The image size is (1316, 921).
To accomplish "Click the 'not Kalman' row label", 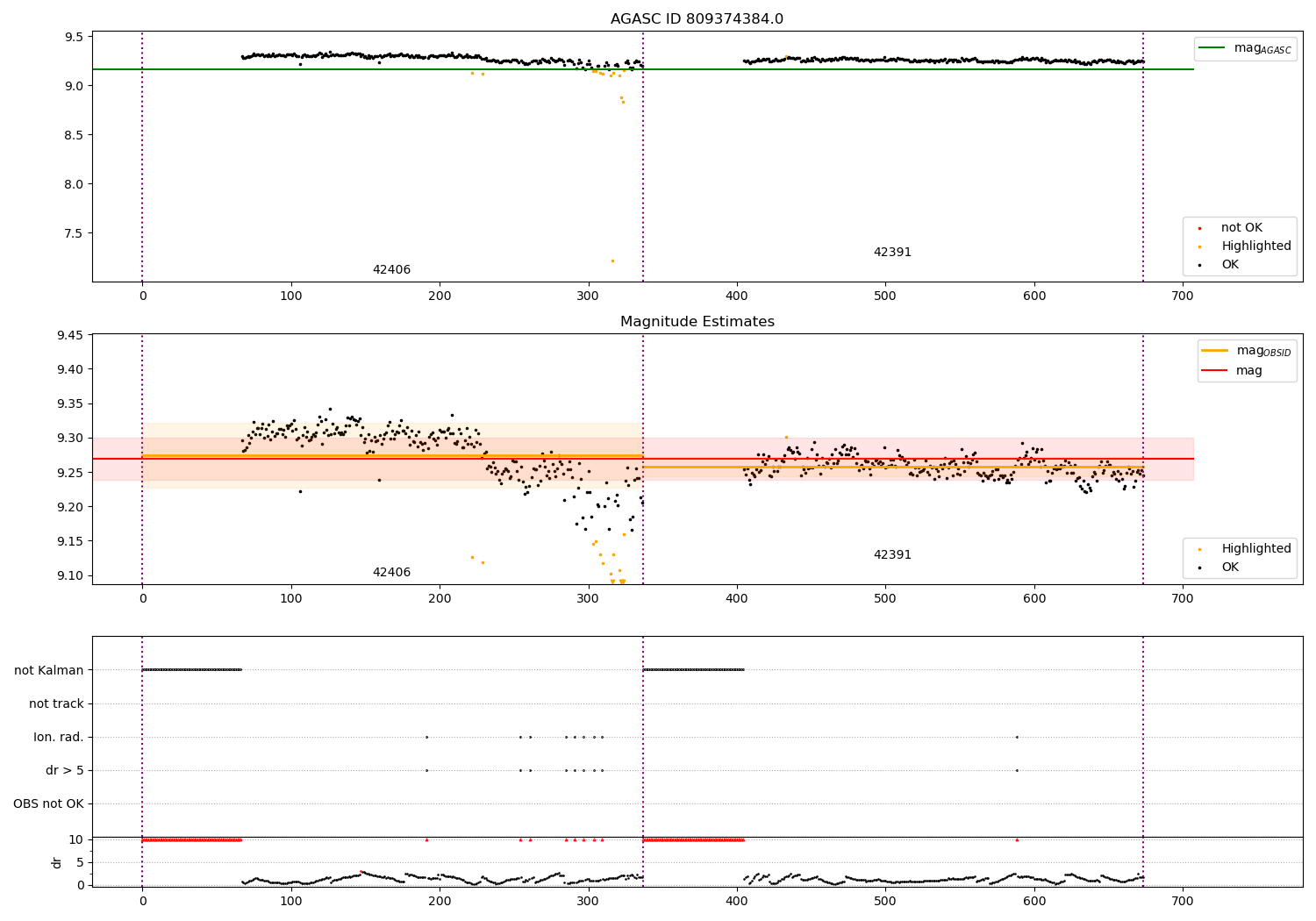I will pos(49,671).
